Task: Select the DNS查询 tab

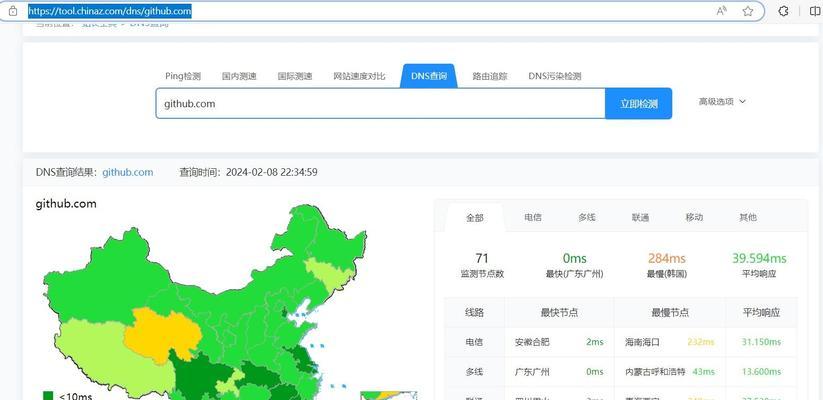Action: click(429, 76)
